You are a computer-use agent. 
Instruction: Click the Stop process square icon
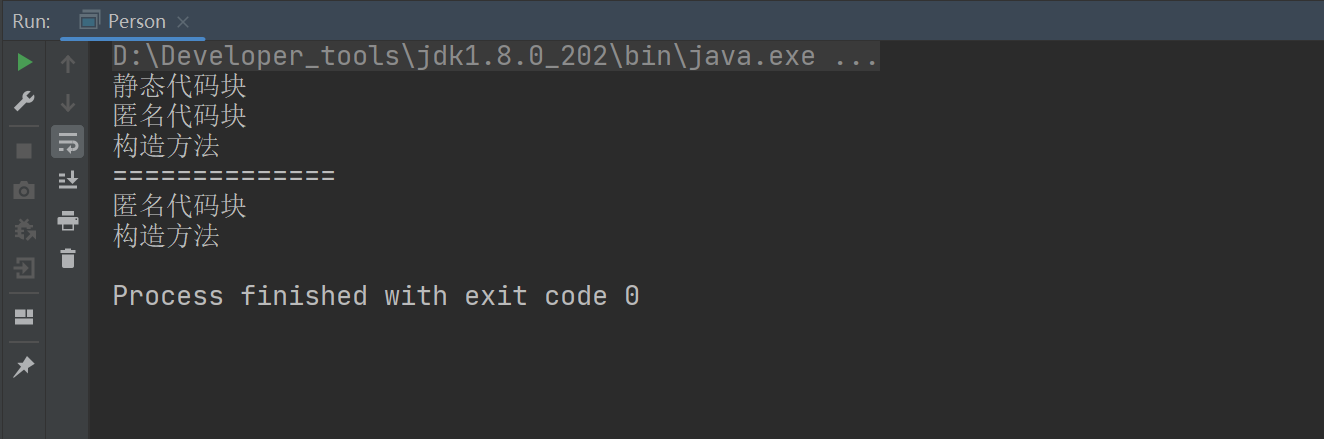pos(24,151)
